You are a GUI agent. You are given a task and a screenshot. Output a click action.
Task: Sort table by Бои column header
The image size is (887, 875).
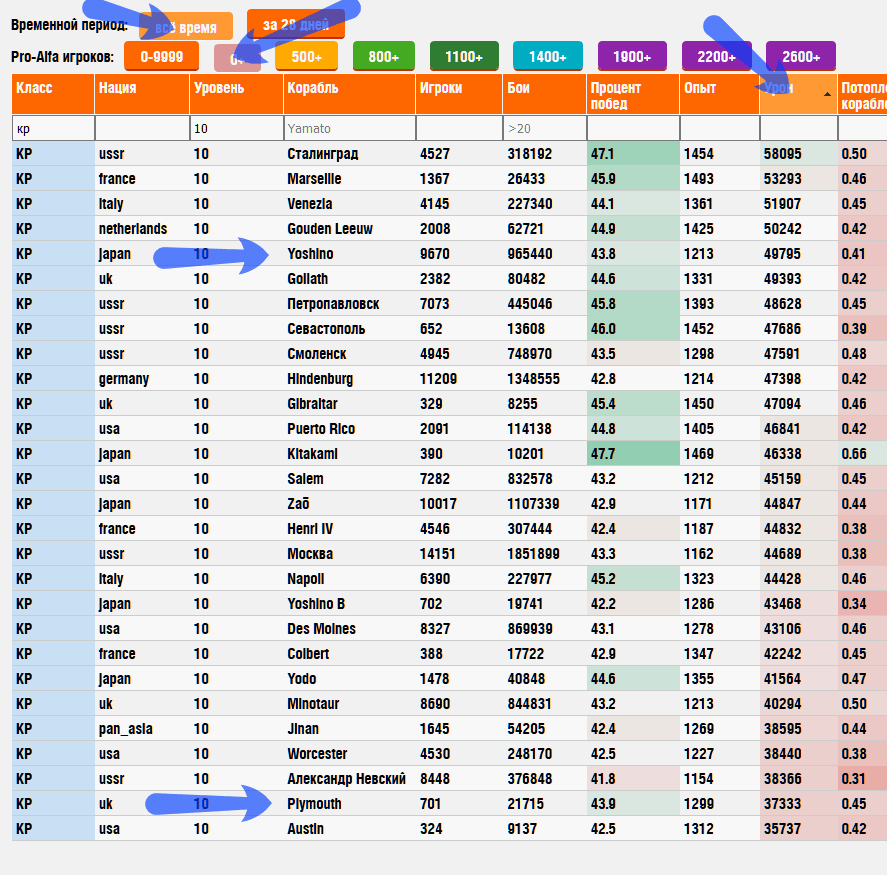(544, 94)
